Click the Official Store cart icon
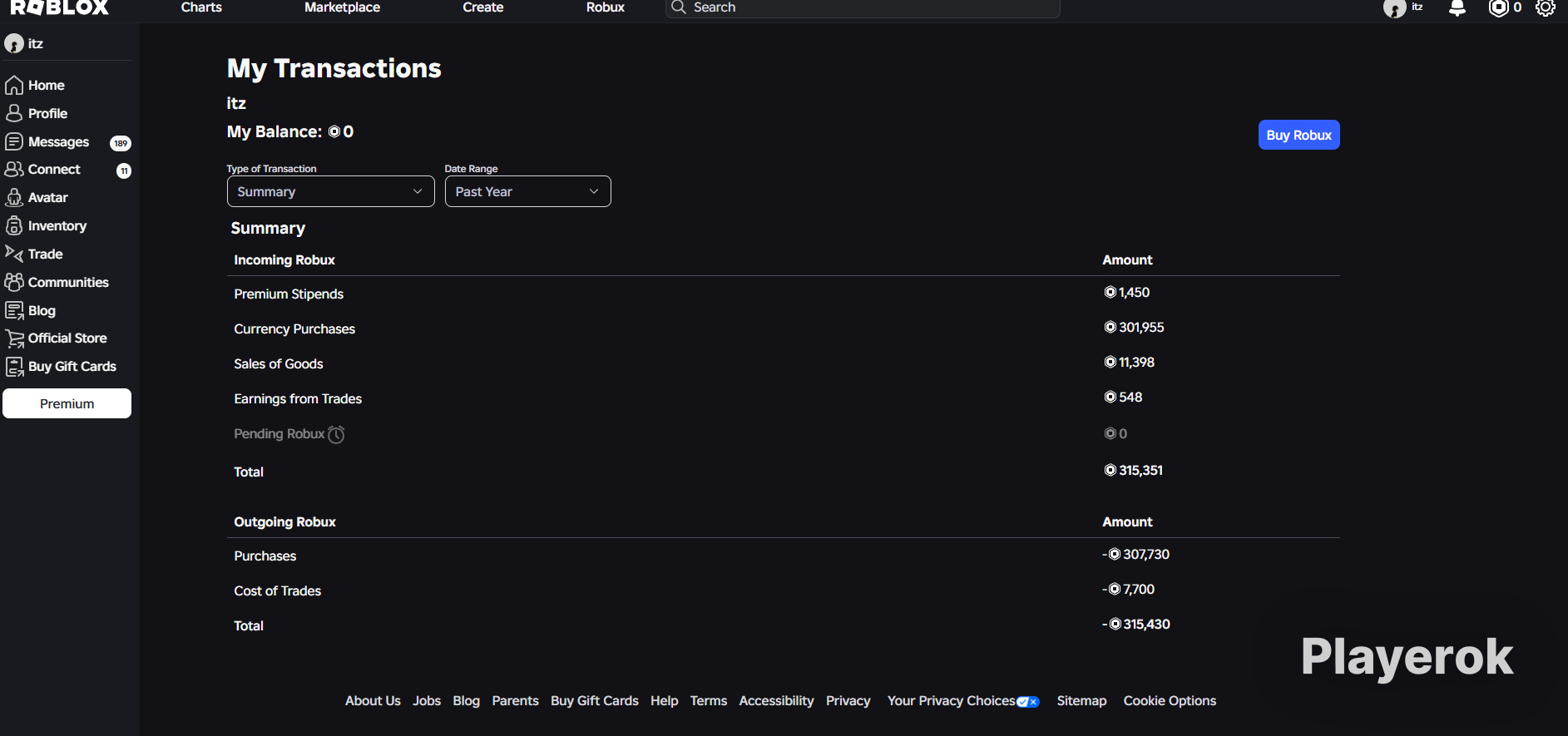The height and width of the screenshot is (736, 1568). pyautogui.click(x=15, y=338)
